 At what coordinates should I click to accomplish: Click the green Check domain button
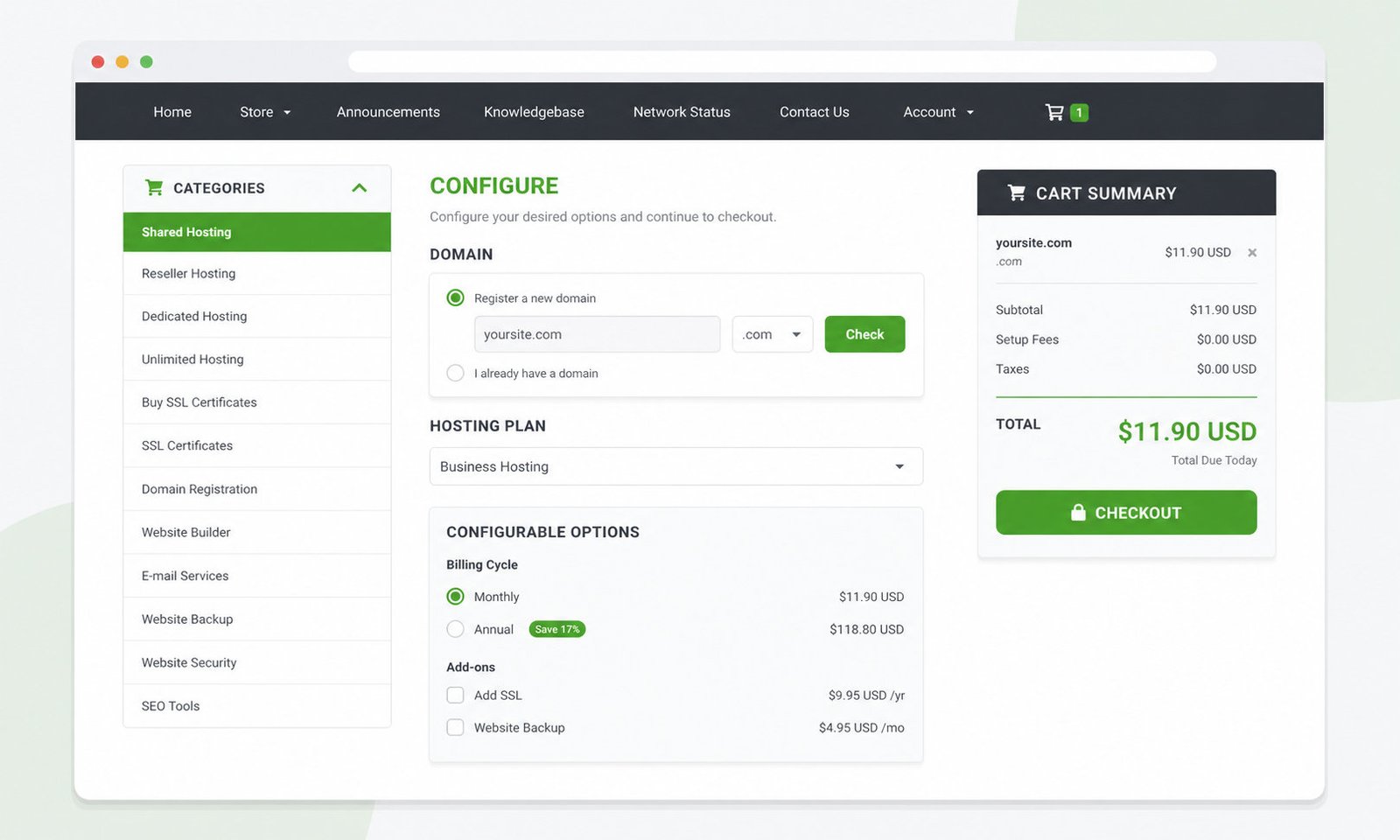[864, 334]
